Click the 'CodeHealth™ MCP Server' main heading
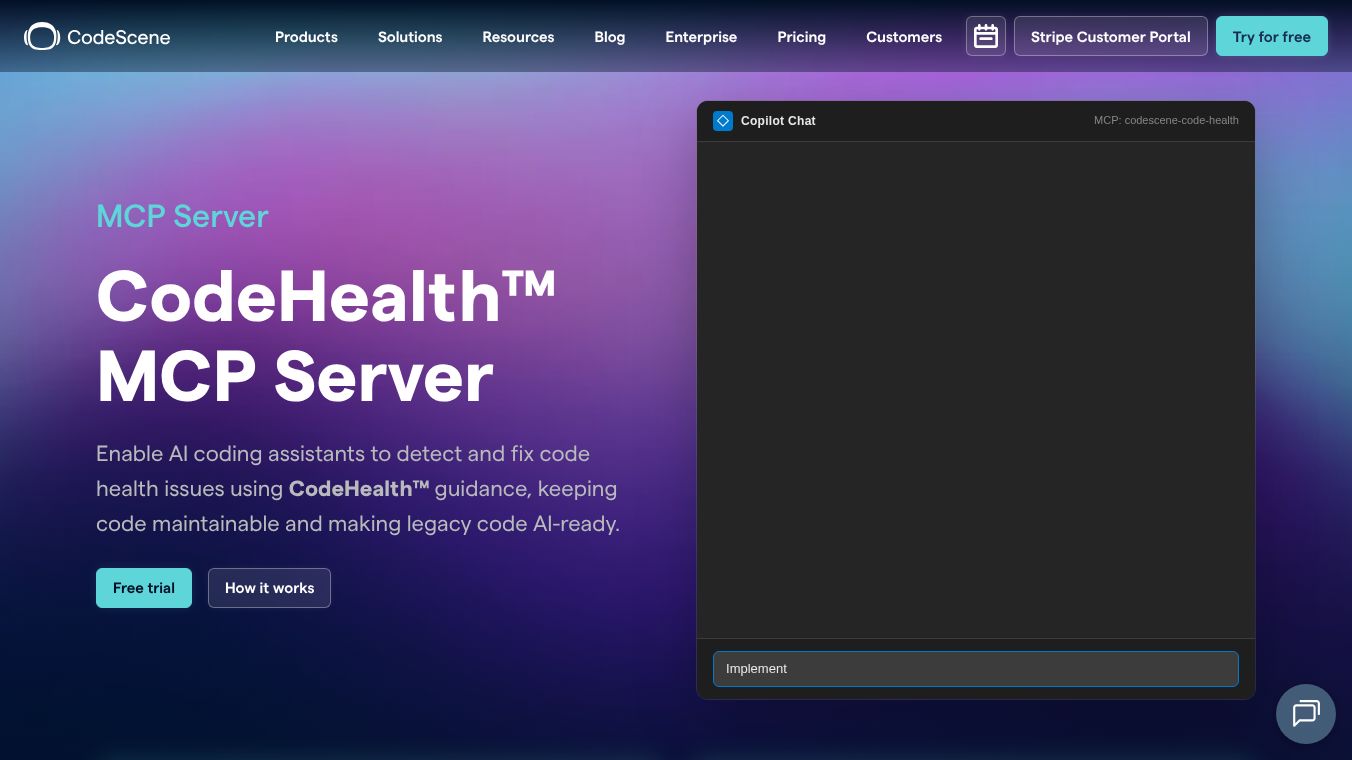 point(326,336)
